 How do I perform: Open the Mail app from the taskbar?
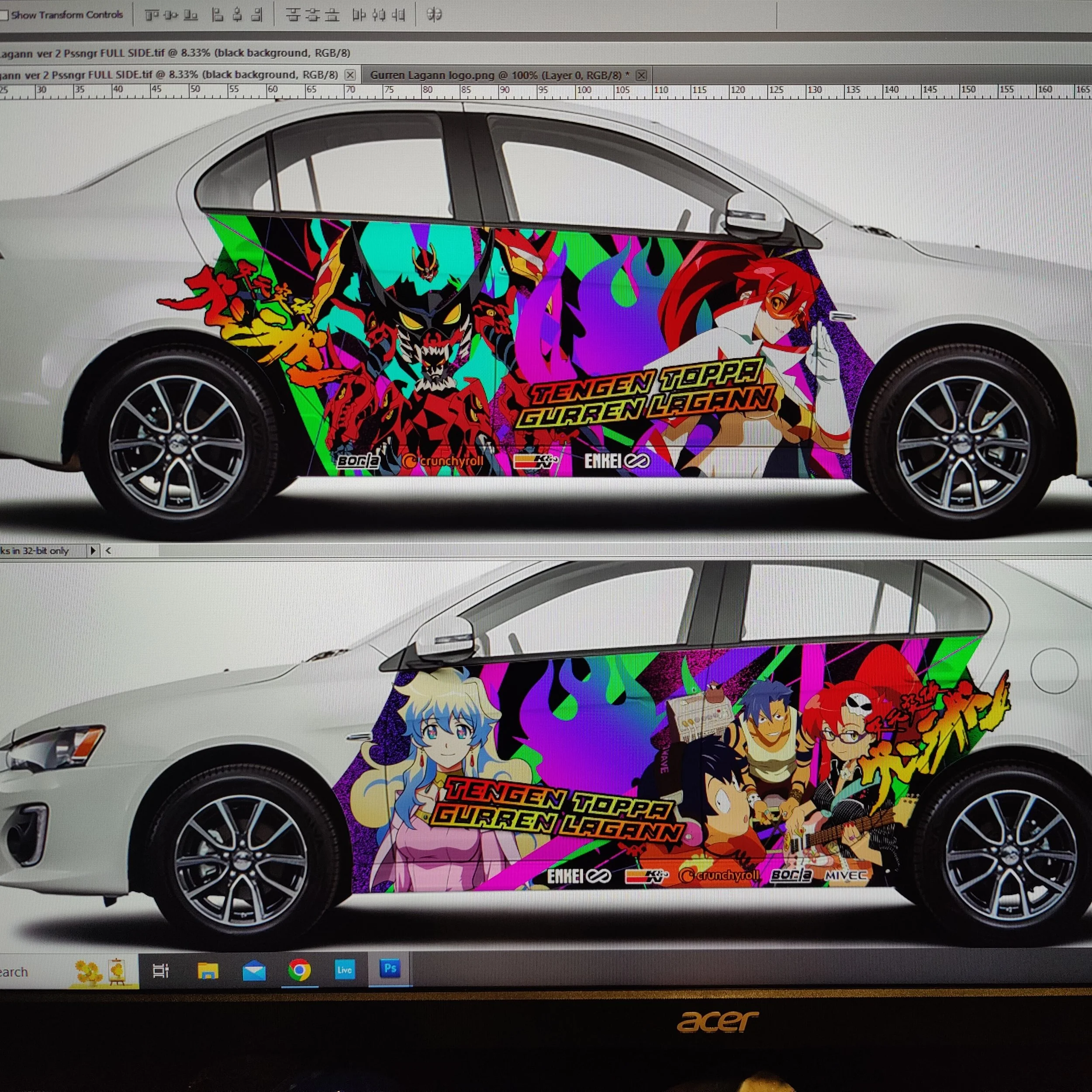click(x=254, y=971)
